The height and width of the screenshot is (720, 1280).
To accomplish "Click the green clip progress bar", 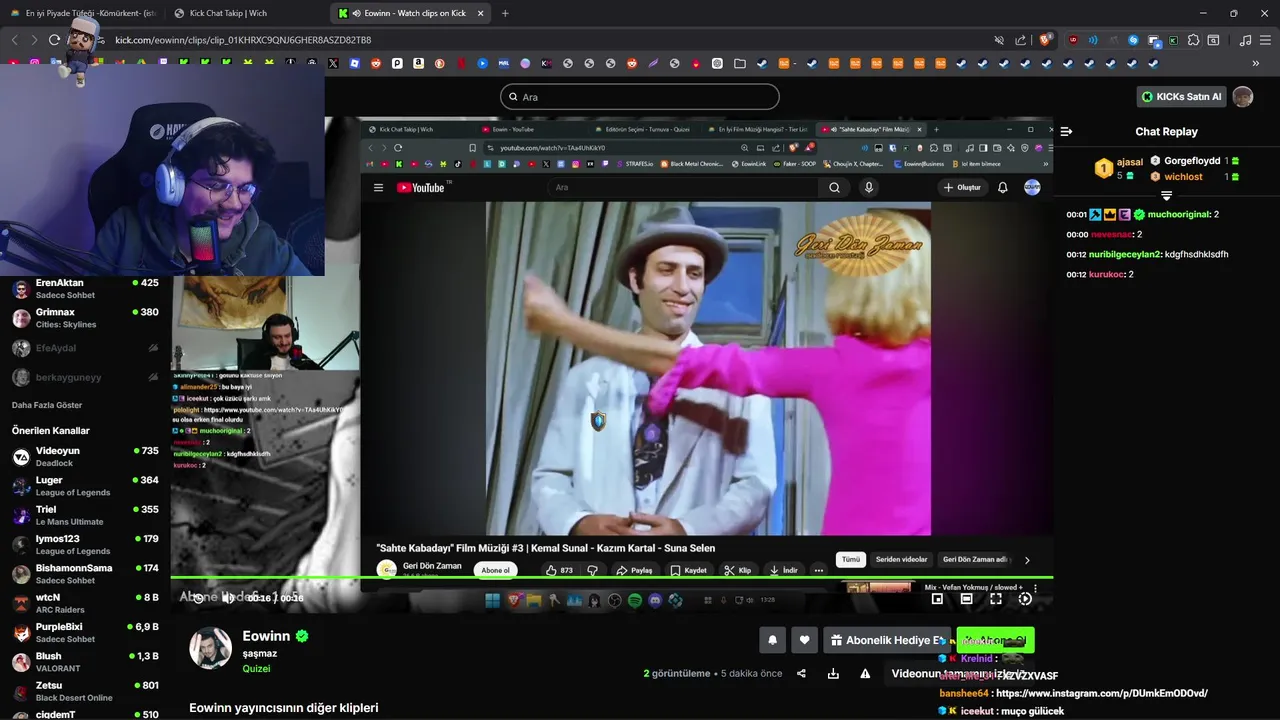I will click(611, 578).
